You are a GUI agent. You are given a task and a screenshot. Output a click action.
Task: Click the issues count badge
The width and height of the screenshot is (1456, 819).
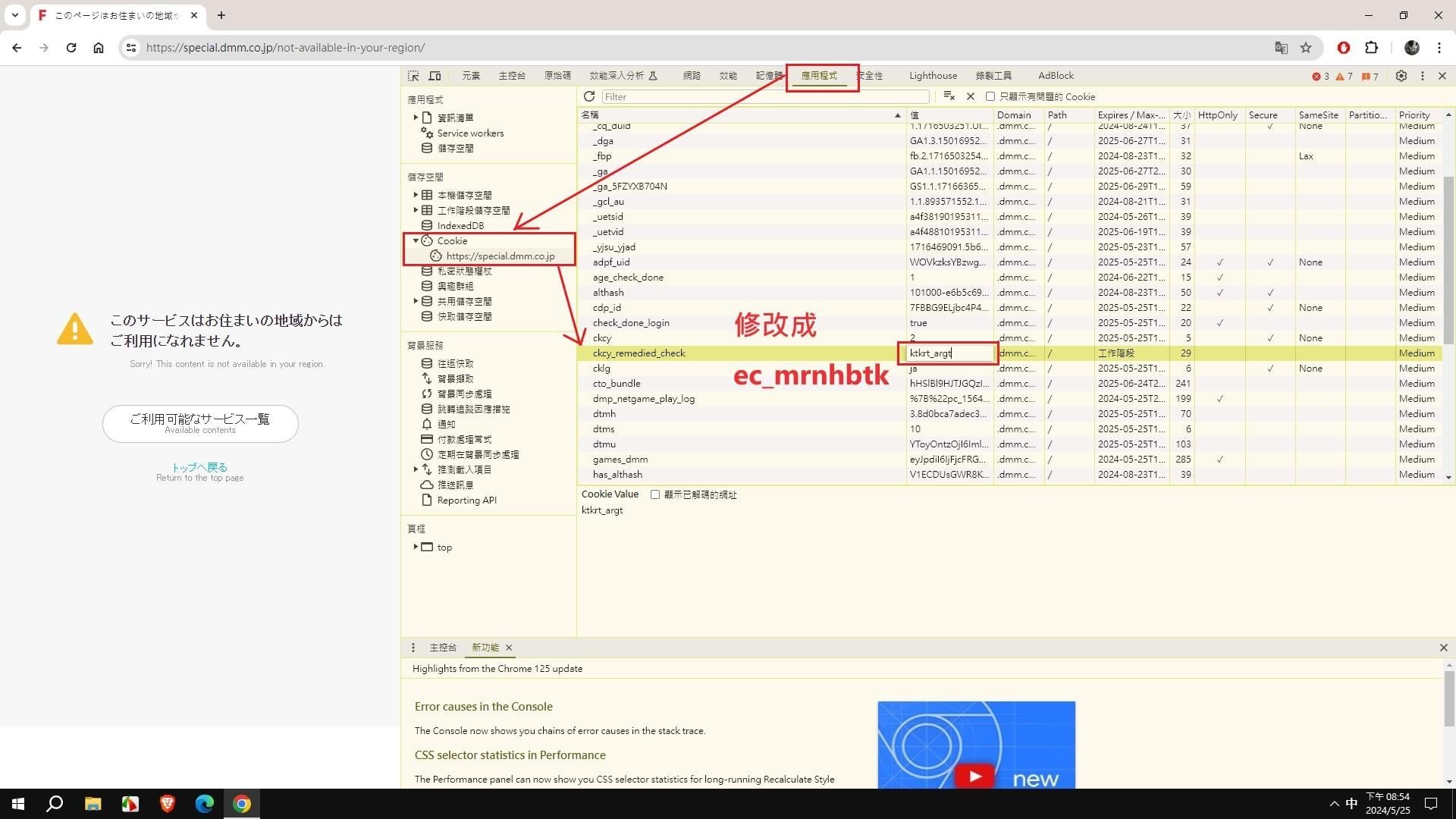click(x=1370, y=76)
